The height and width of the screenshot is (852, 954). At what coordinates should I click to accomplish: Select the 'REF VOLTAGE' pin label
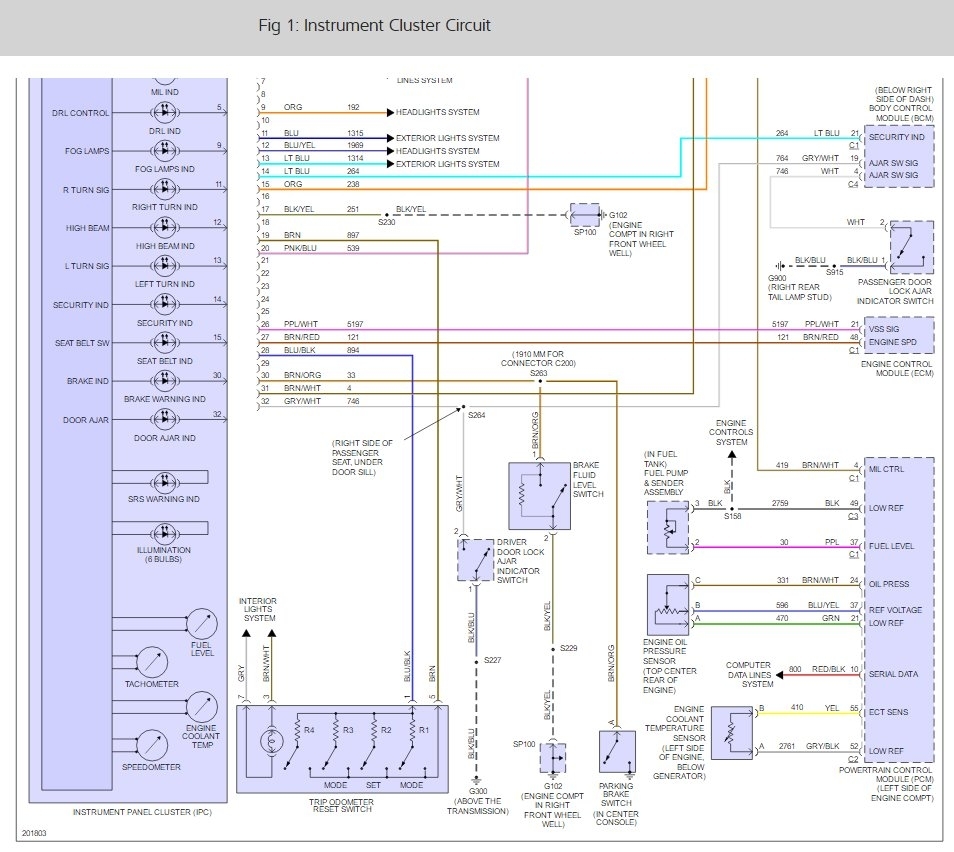pos(895,610)
